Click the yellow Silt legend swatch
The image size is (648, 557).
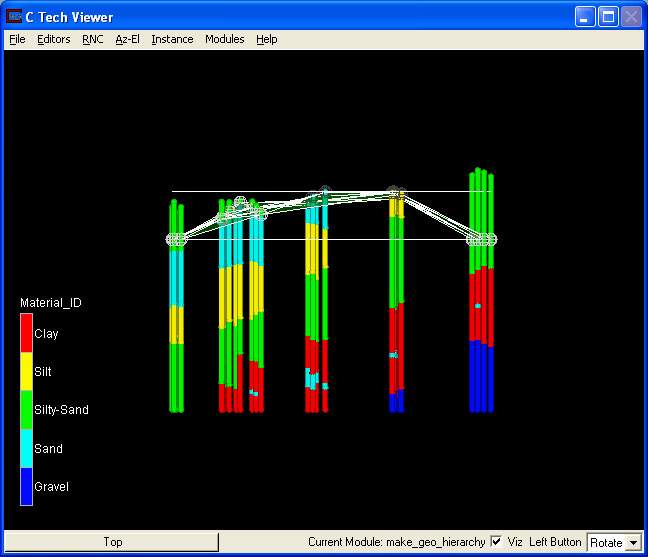26,371
